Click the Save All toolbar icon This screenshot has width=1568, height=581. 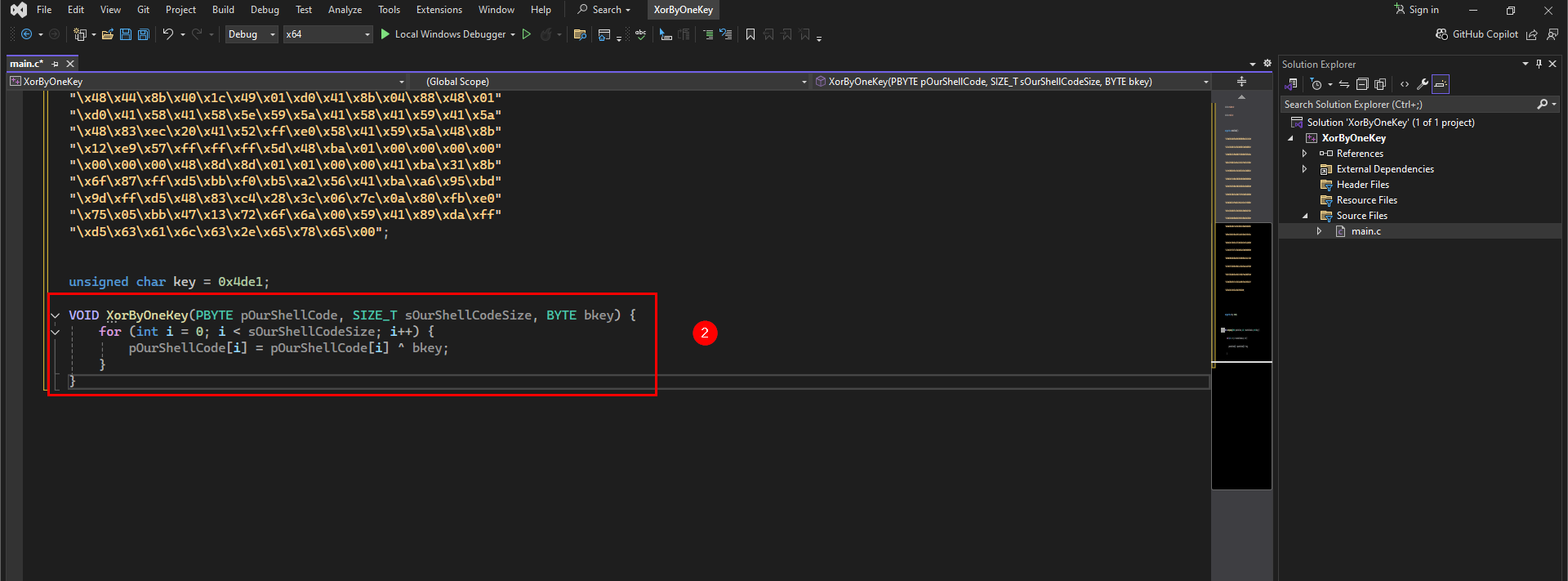[144, 34]
